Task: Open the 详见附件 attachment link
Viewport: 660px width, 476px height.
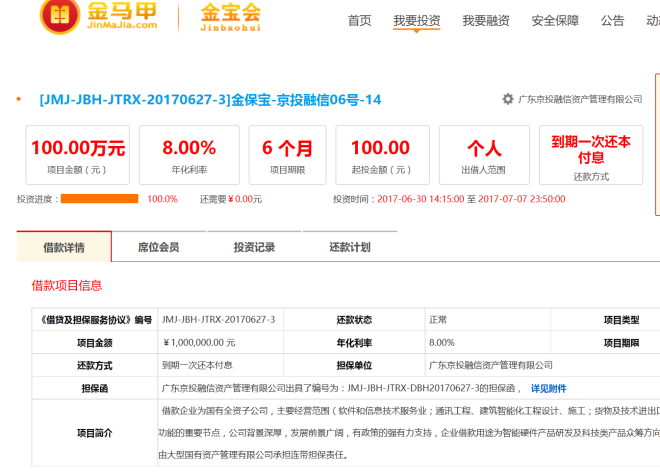Action: click(x=548, y=388)
